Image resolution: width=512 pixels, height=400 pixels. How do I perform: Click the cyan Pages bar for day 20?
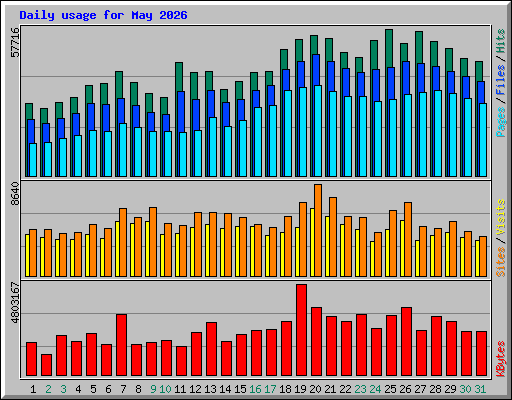click(x=318, y=131)
